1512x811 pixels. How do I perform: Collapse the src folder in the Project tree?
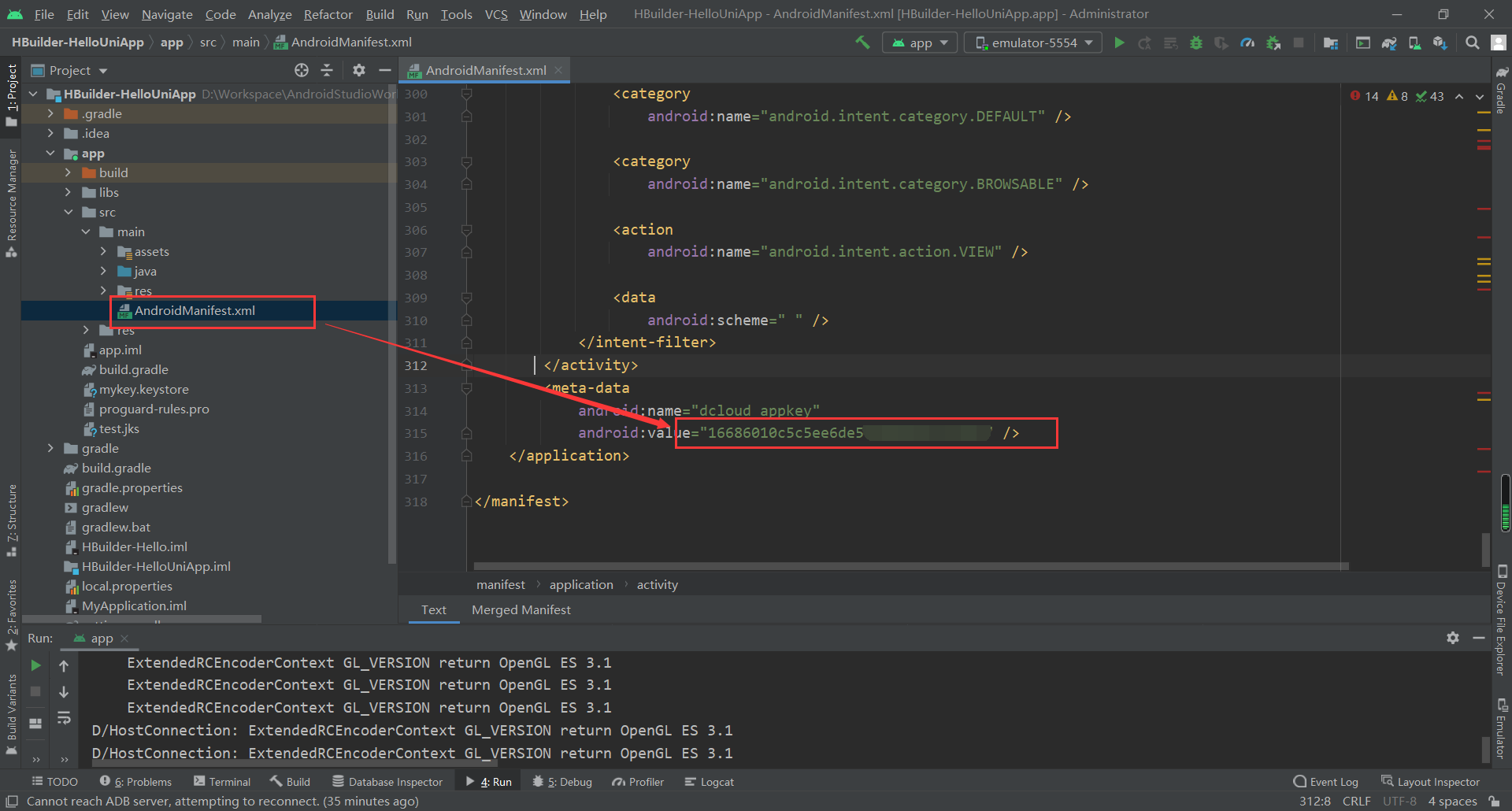69,212
